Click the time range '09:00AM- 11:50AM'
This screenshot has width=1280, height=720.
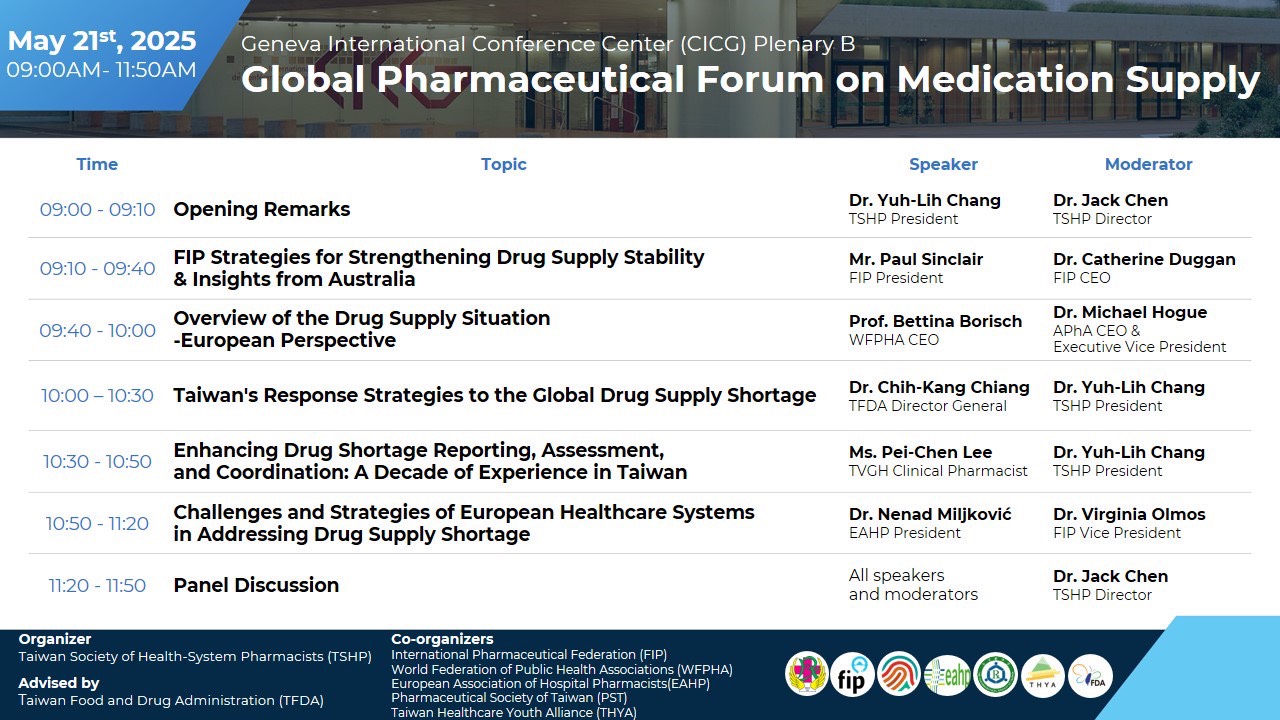101,70
